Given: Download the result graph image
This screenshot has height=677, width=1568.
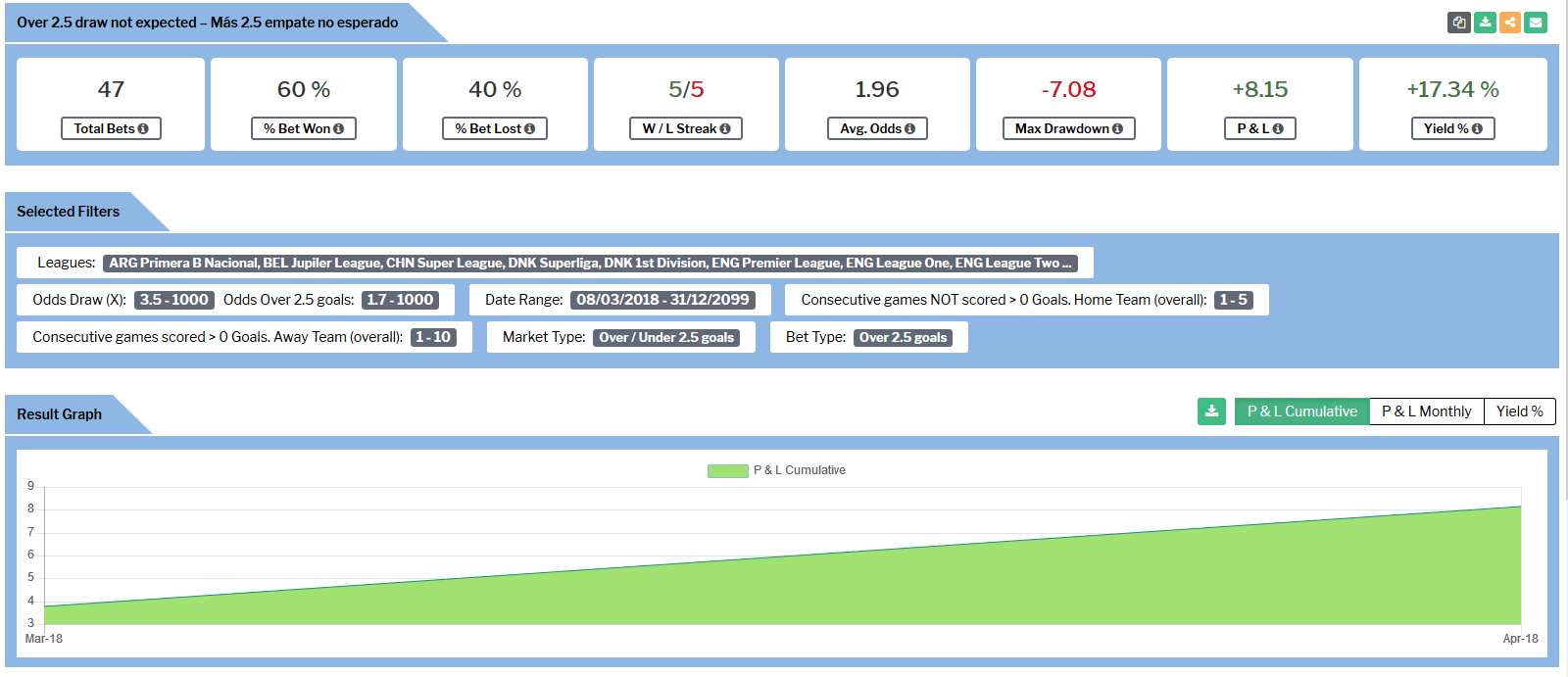Looking at the screenshot, I should click(x=1211, y=411).
